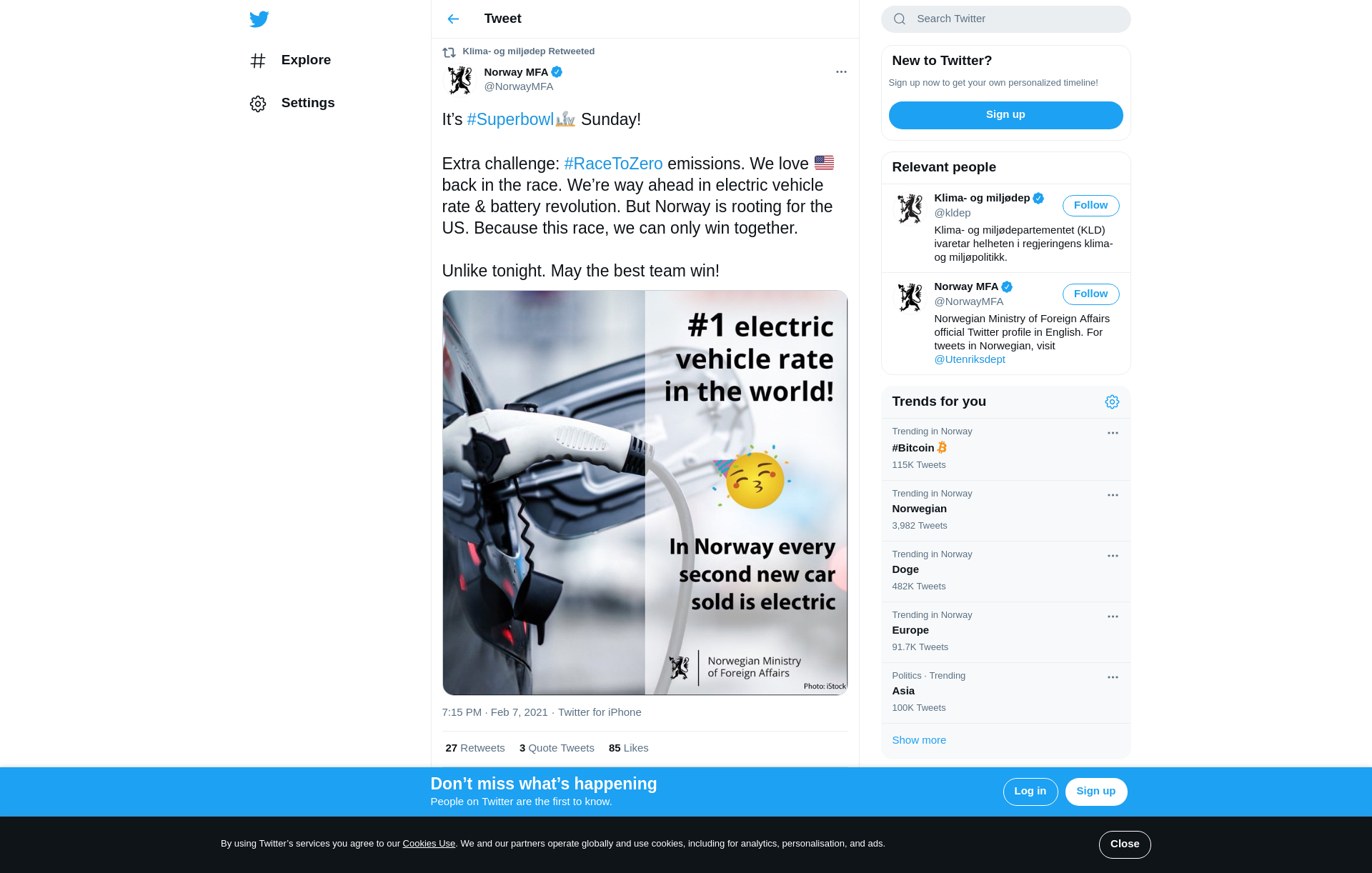The height and width of the screenshot is (873, 1372).
Task: Click the search magnifier icon
Action: click(900, 19)
